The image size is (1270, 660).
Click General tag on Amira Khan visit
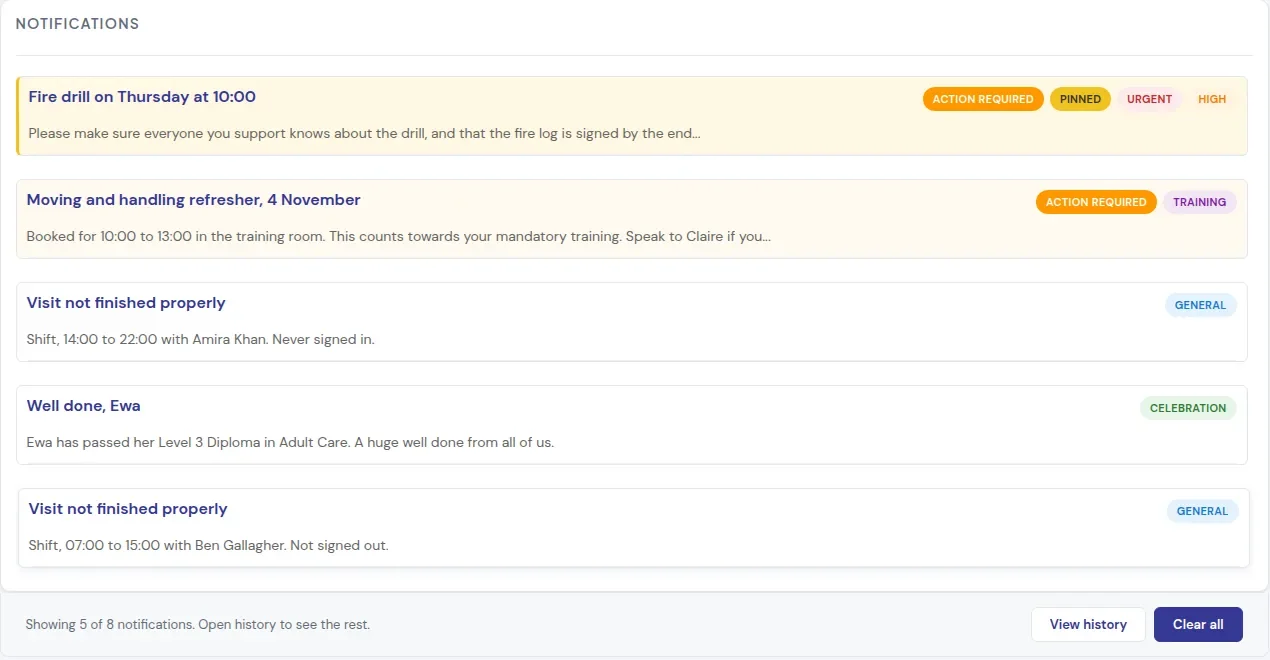tap(1201, 305)
